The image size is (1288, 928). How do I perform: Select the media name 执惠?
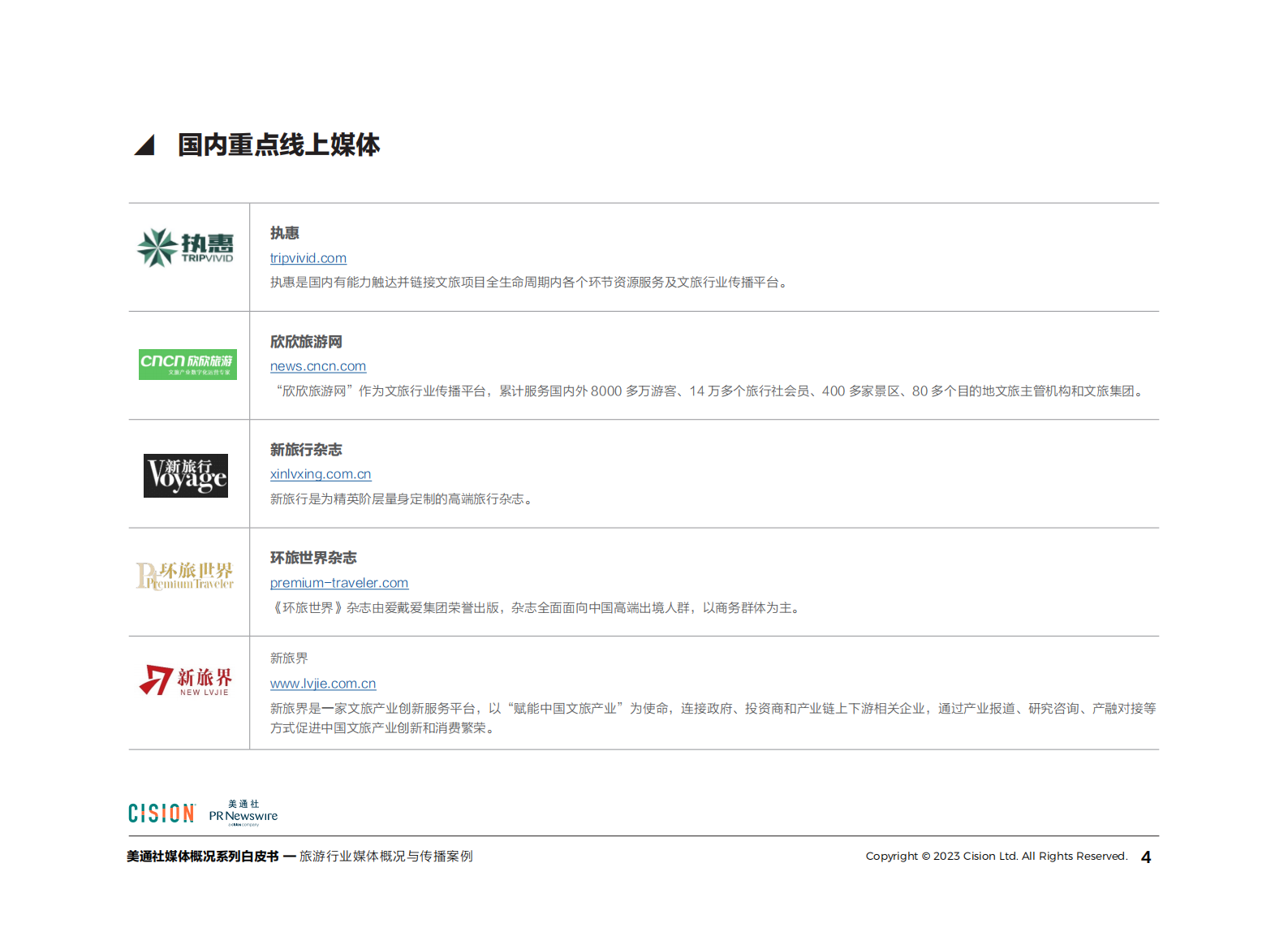click(x=285, y=233)
